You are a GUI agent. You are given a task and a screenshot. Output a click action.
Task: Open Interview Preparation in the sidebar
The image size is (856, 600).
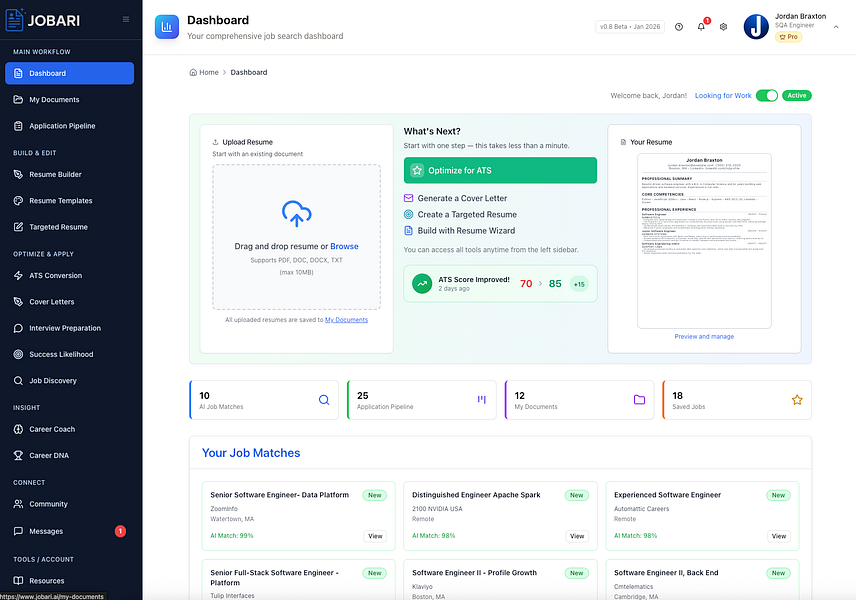tap(69, 328)
